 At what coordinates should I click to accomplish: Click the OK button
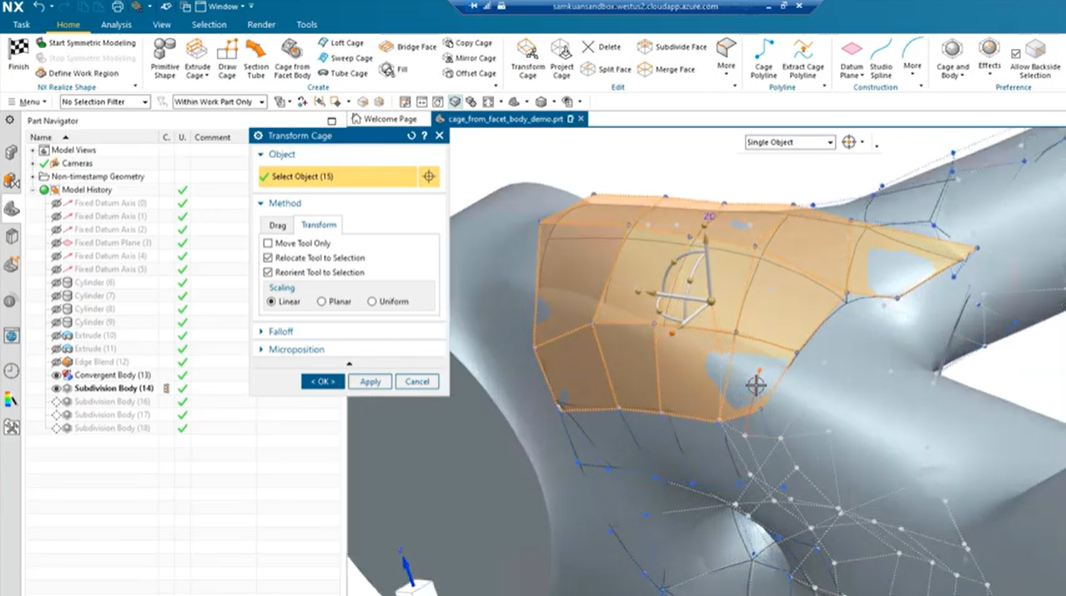point(323,382)
